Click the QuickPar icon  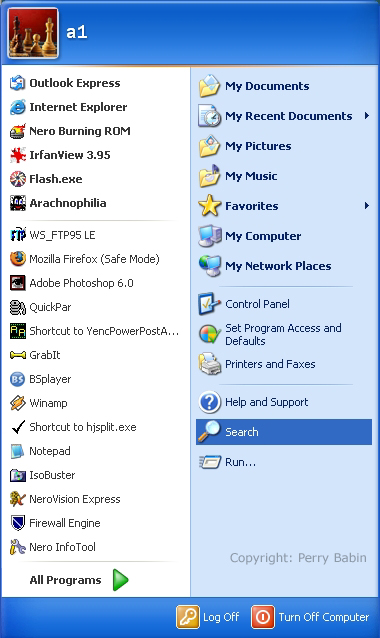[17, 307]
